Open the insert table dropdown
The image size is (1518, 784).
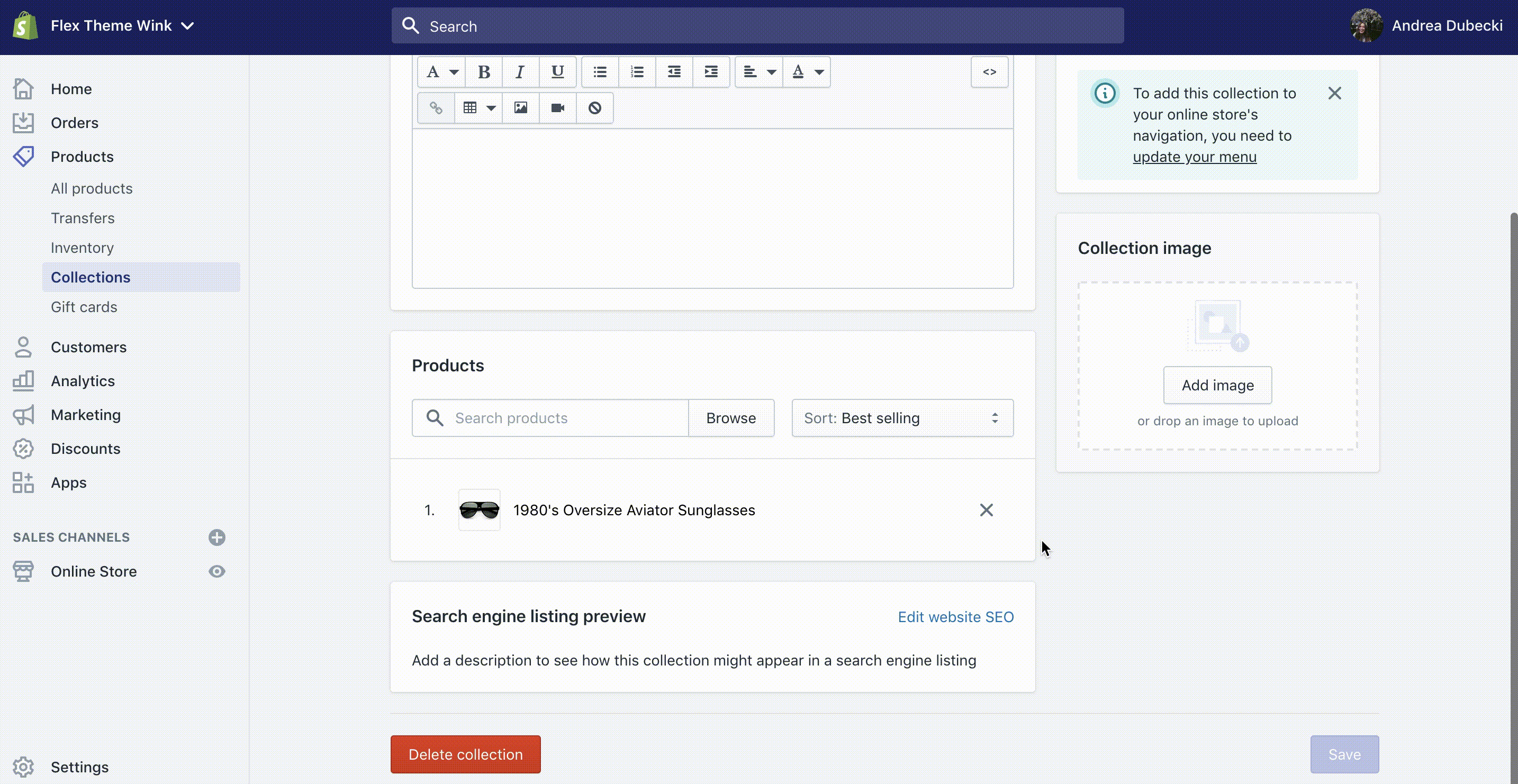click(478, 108)
